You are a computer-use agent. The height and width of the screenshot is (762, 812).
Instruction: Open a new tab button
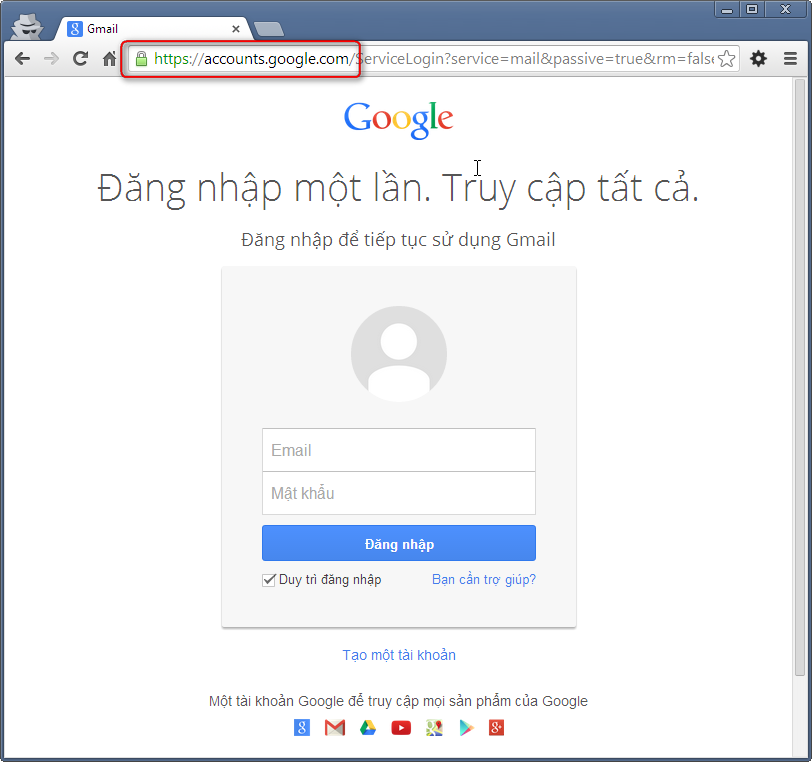269,29
